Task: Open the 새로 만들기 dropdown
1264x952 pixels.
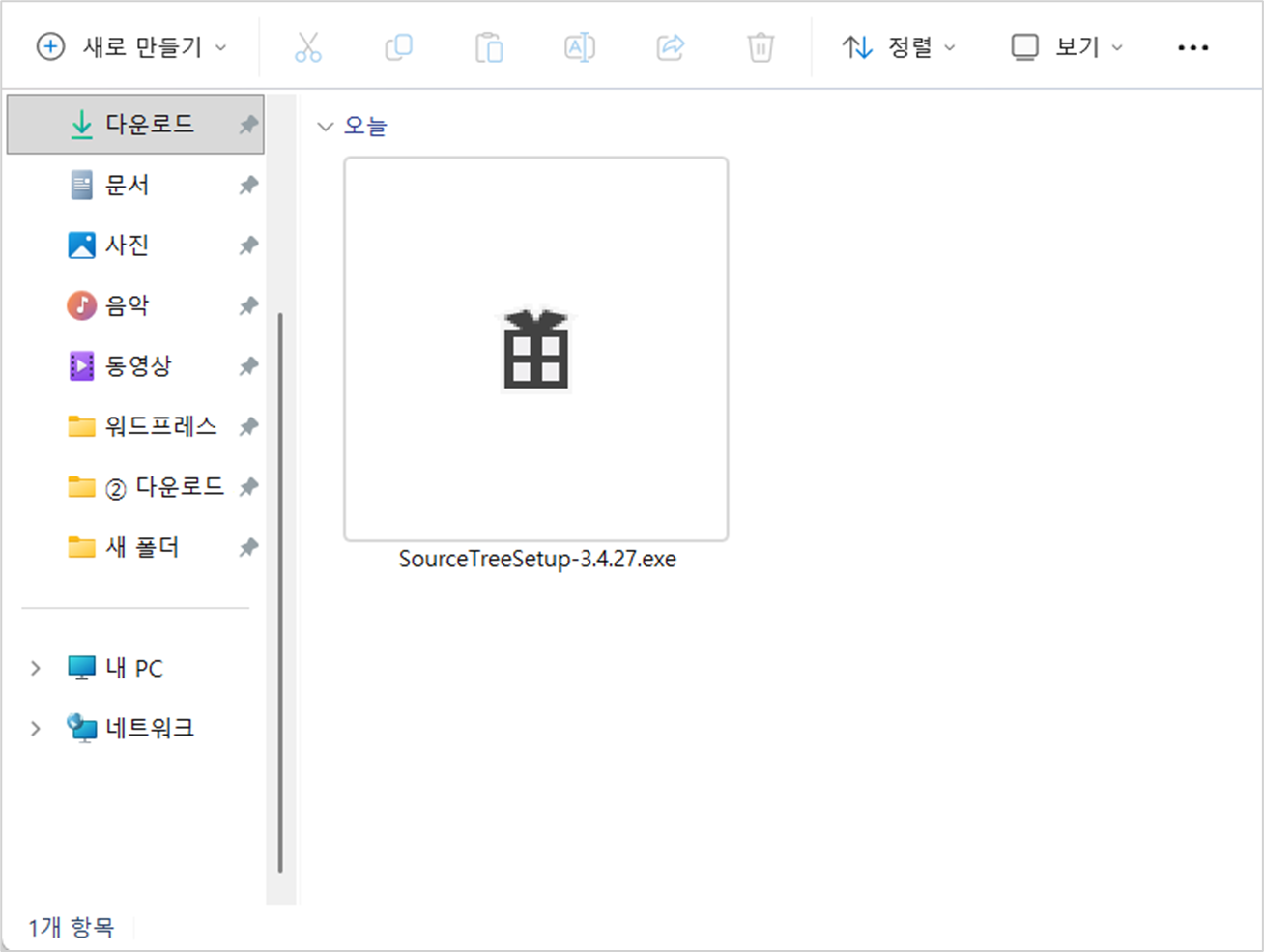Action: (131, 46)
